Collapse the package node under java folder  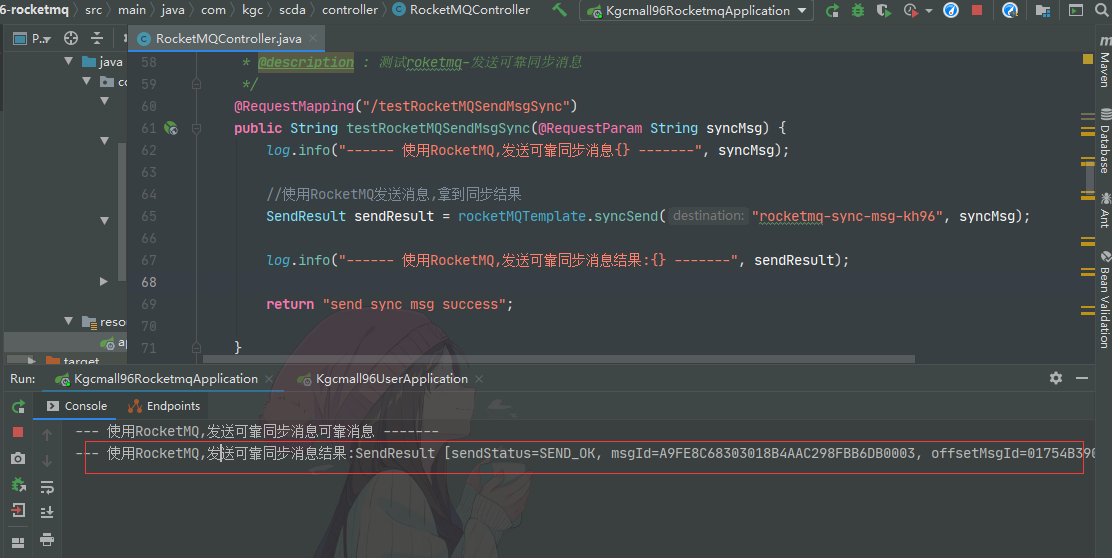pos(87,81)
